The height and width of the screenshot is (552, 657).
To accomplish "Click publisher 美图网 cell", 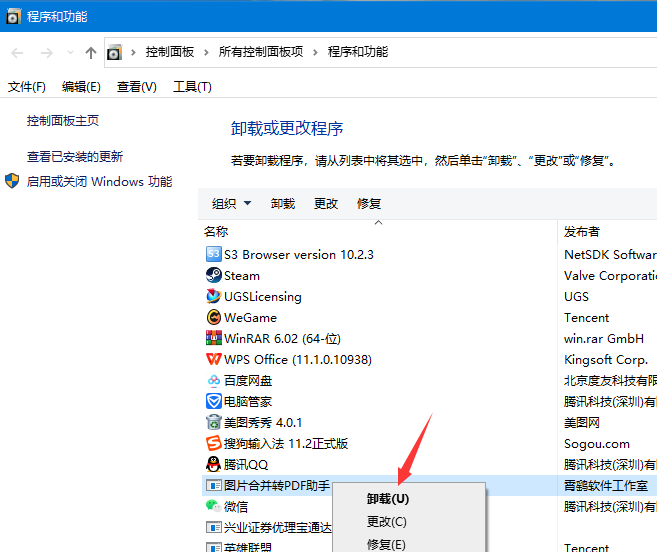I will pos(582,422).
